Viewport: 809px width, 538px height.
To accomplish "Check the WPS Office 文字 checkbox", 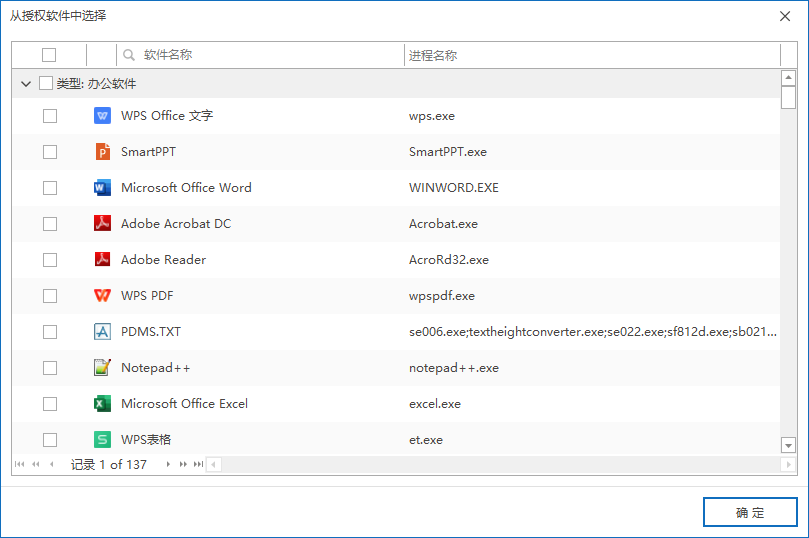I will (50, 116).
